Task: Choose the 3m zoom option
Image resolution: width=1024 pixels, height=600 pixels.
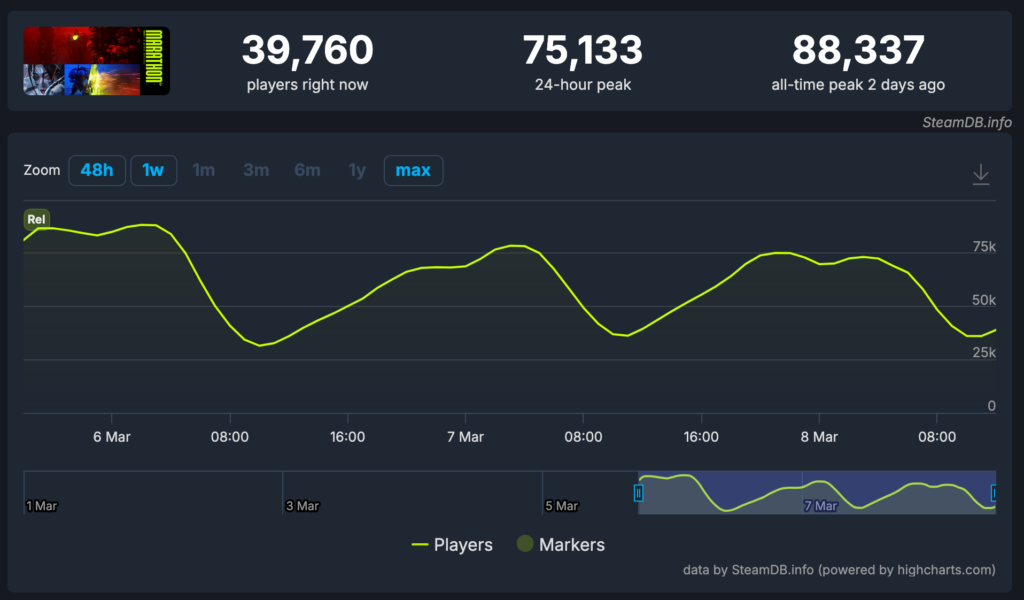Action: point(256,170)
